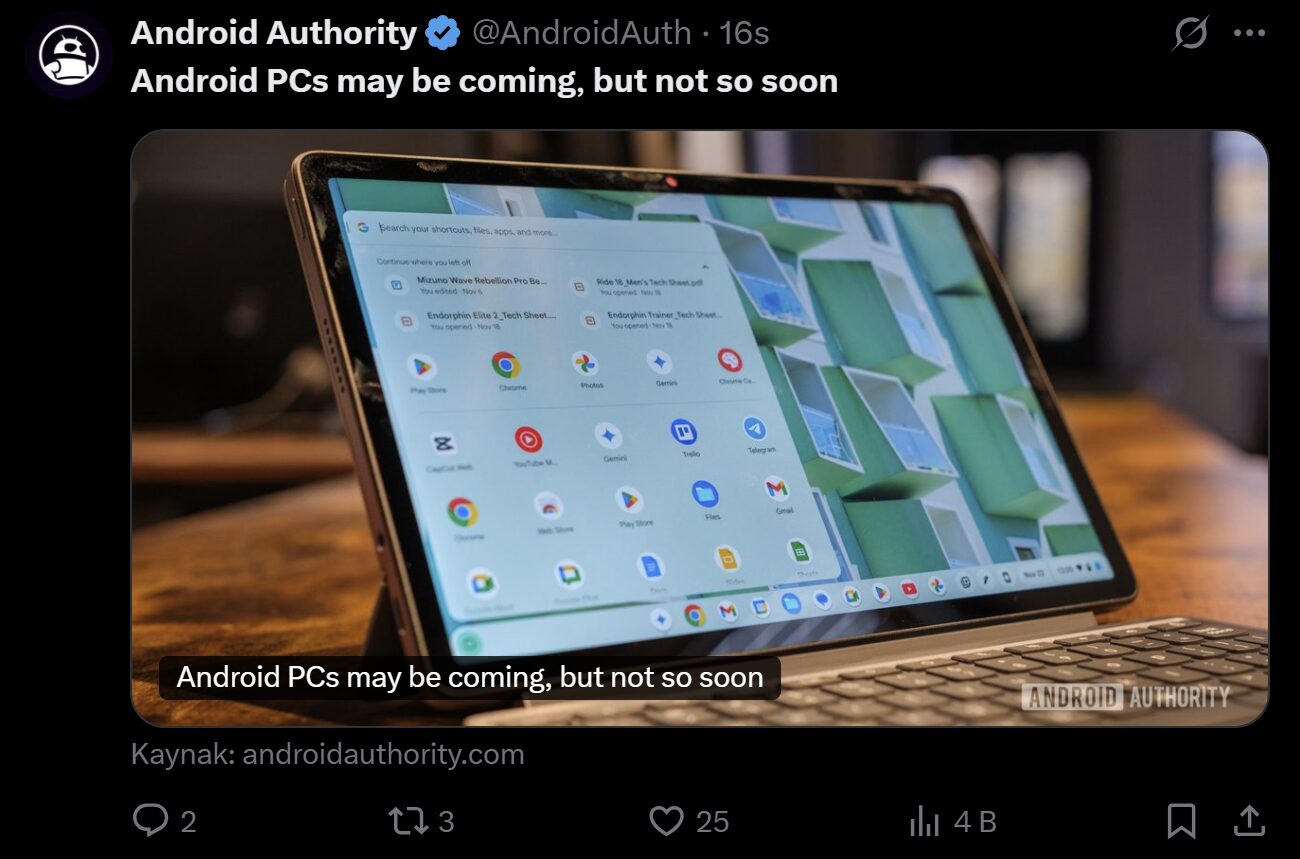Click the article headline overlay caption
The height and width of the screenshot is (859, 1300).
[x=470, y=677]
